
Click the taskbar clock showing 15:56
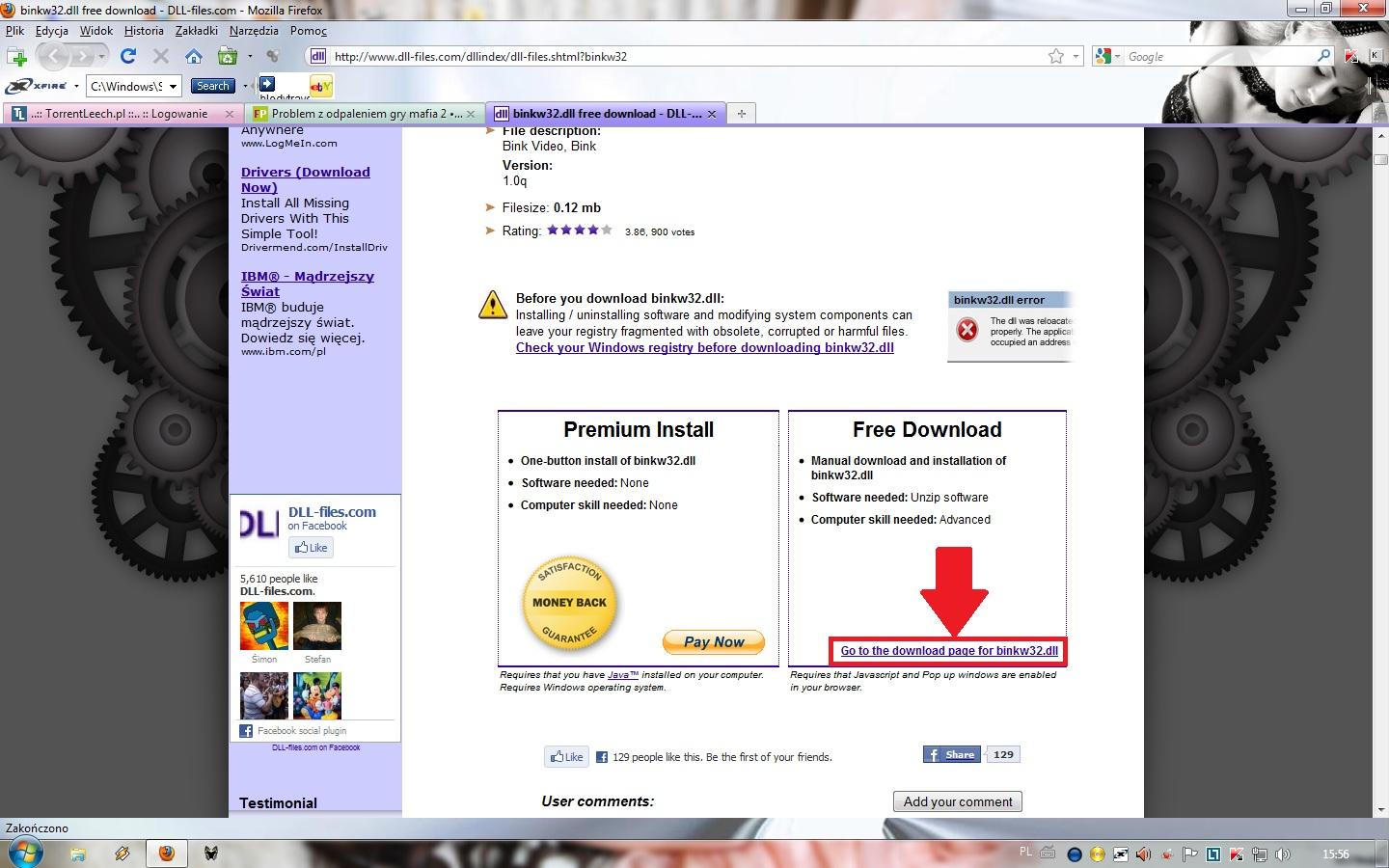[x=1336, y=854]
